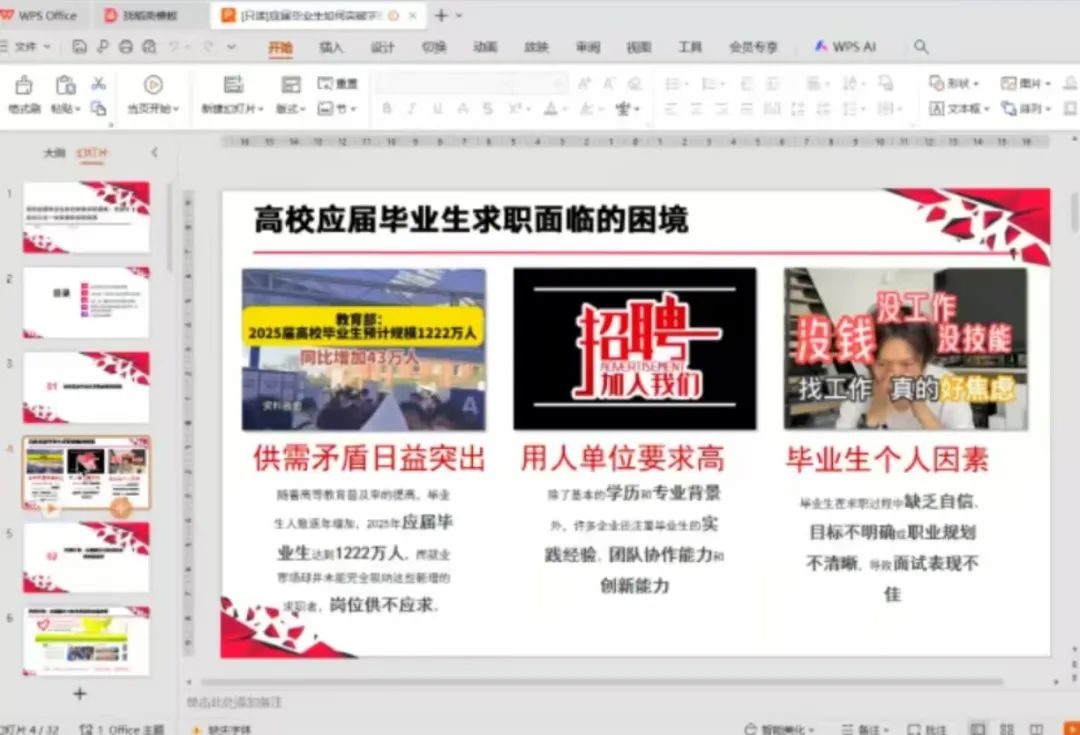Switch to slide sorter grid view

1007,729
